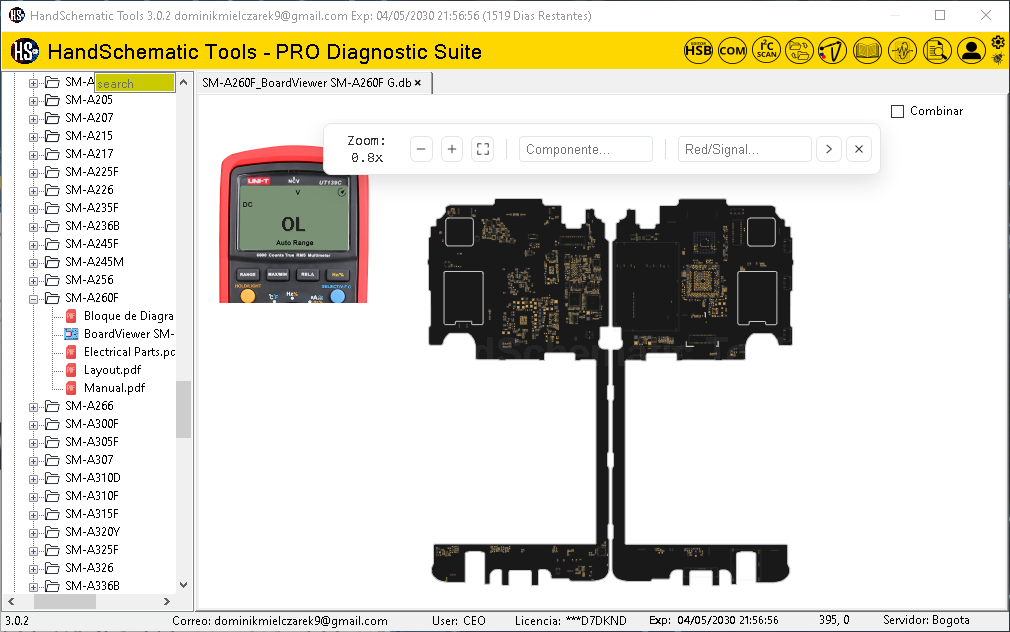Expand the SM-A326 folder
This screenshot has height=632, width=1010.
pyautogui.click(x=33, y=569)
